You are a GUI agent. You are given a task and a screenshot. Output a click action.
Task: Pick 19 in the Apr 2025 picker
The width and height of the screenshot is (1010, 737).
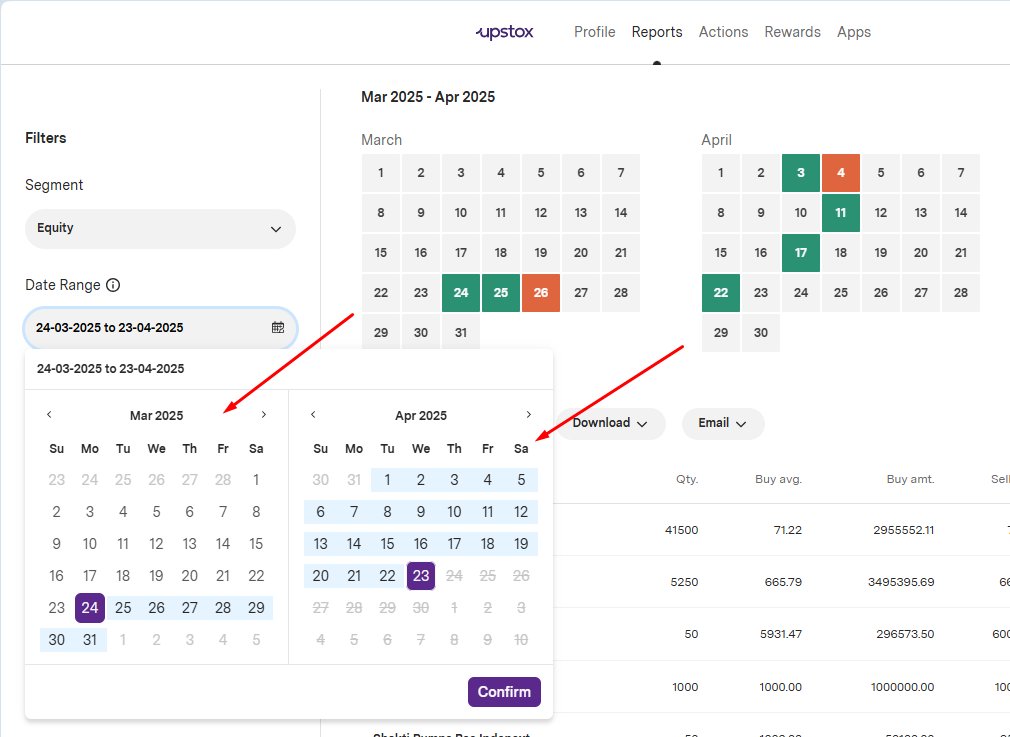[521, 544]
